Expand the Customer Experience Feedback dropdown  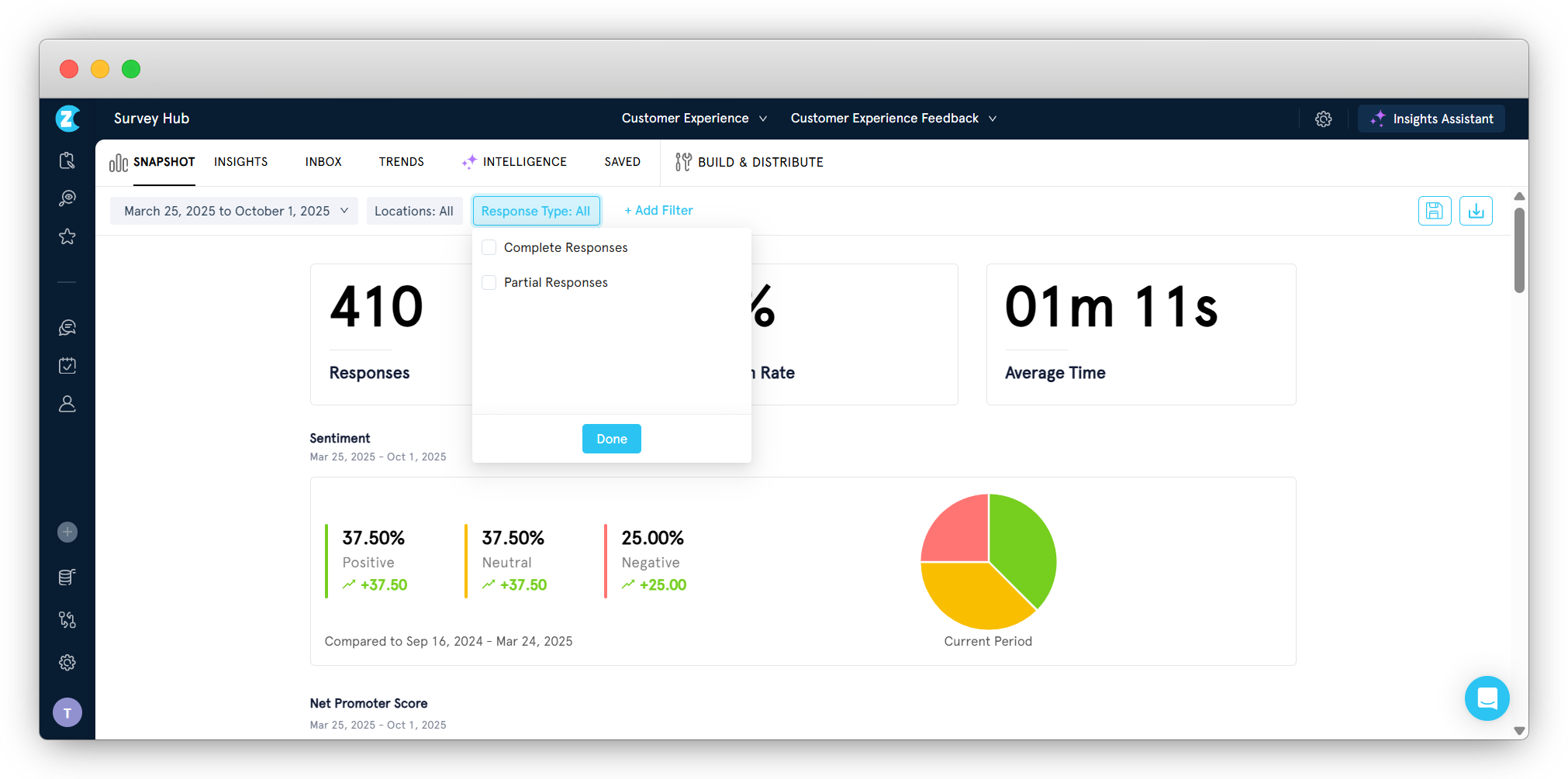coord(893,119)
